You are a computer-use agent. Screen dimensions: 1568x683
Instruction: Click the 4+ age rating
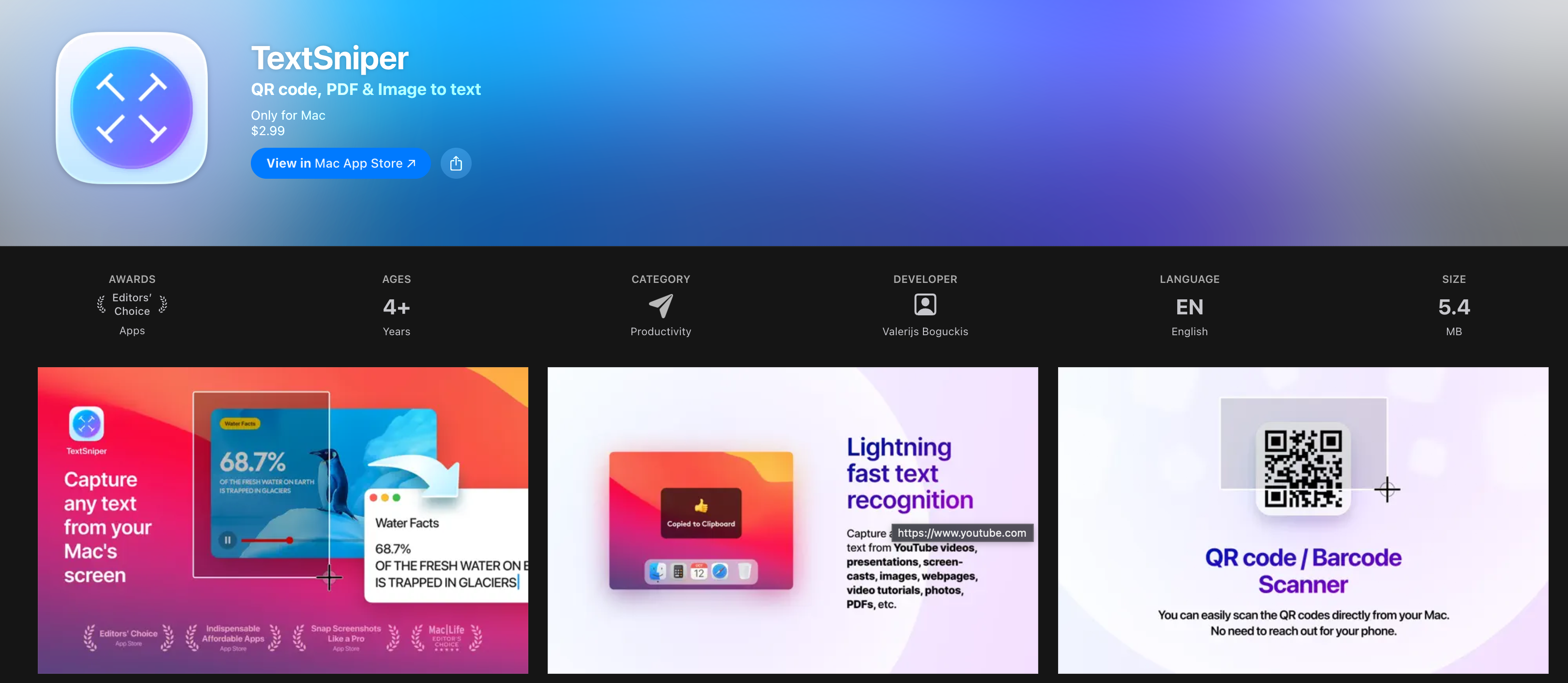(x=396, y=307)
